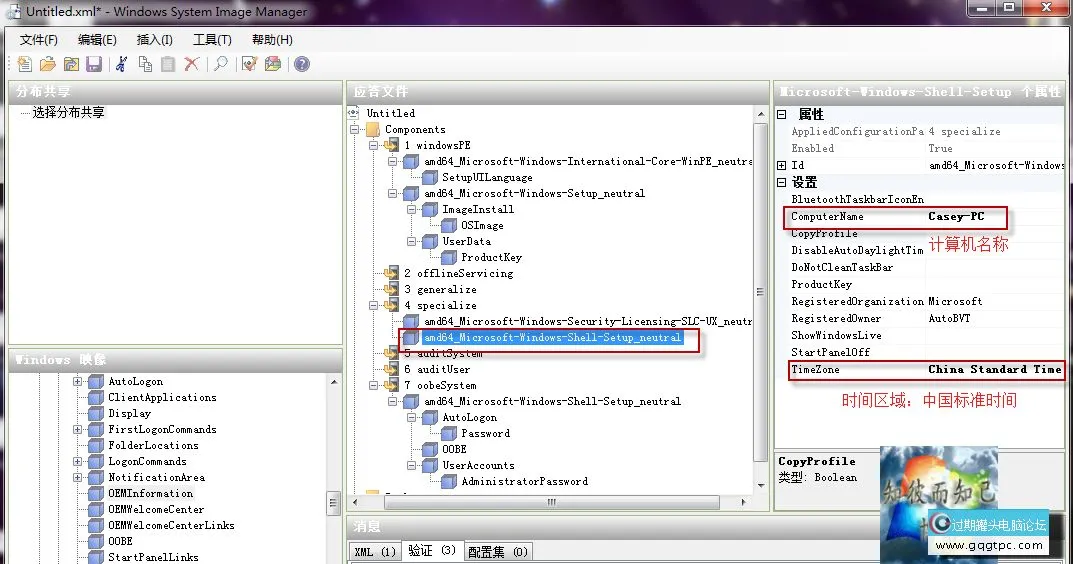The width and height of the screenshot is (1073, 564).
Task: Open the 插入(I) menu
Action: pos(154,40)
